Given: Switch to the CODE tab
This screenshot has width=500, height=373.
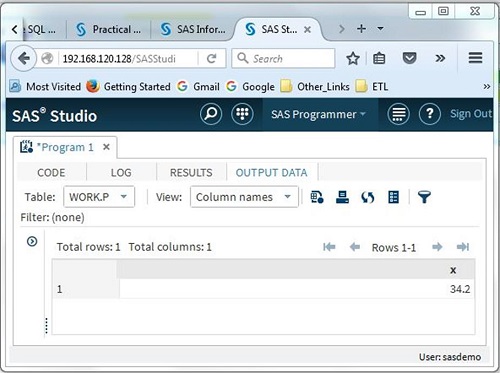Looking at the screenshot, I should click(x=51, y=172).
